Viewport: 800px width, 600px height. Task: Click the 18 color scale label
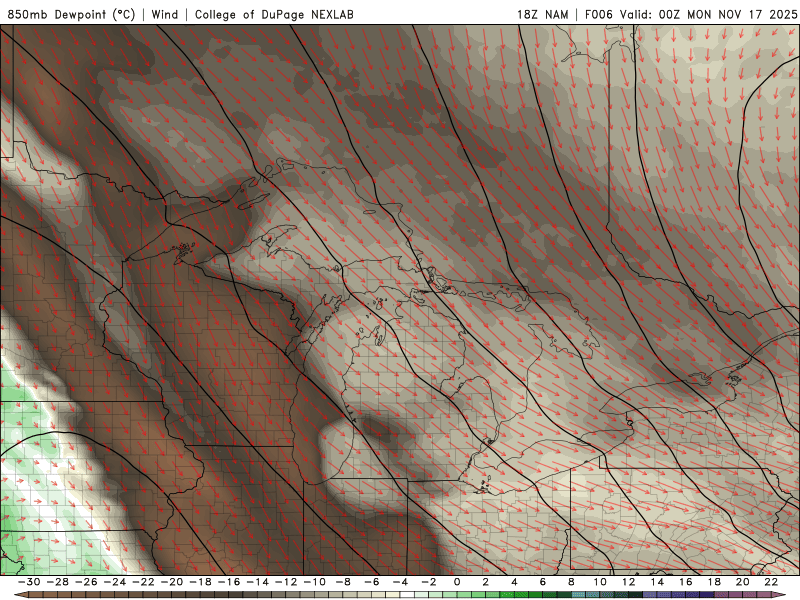tap(714, 582)
